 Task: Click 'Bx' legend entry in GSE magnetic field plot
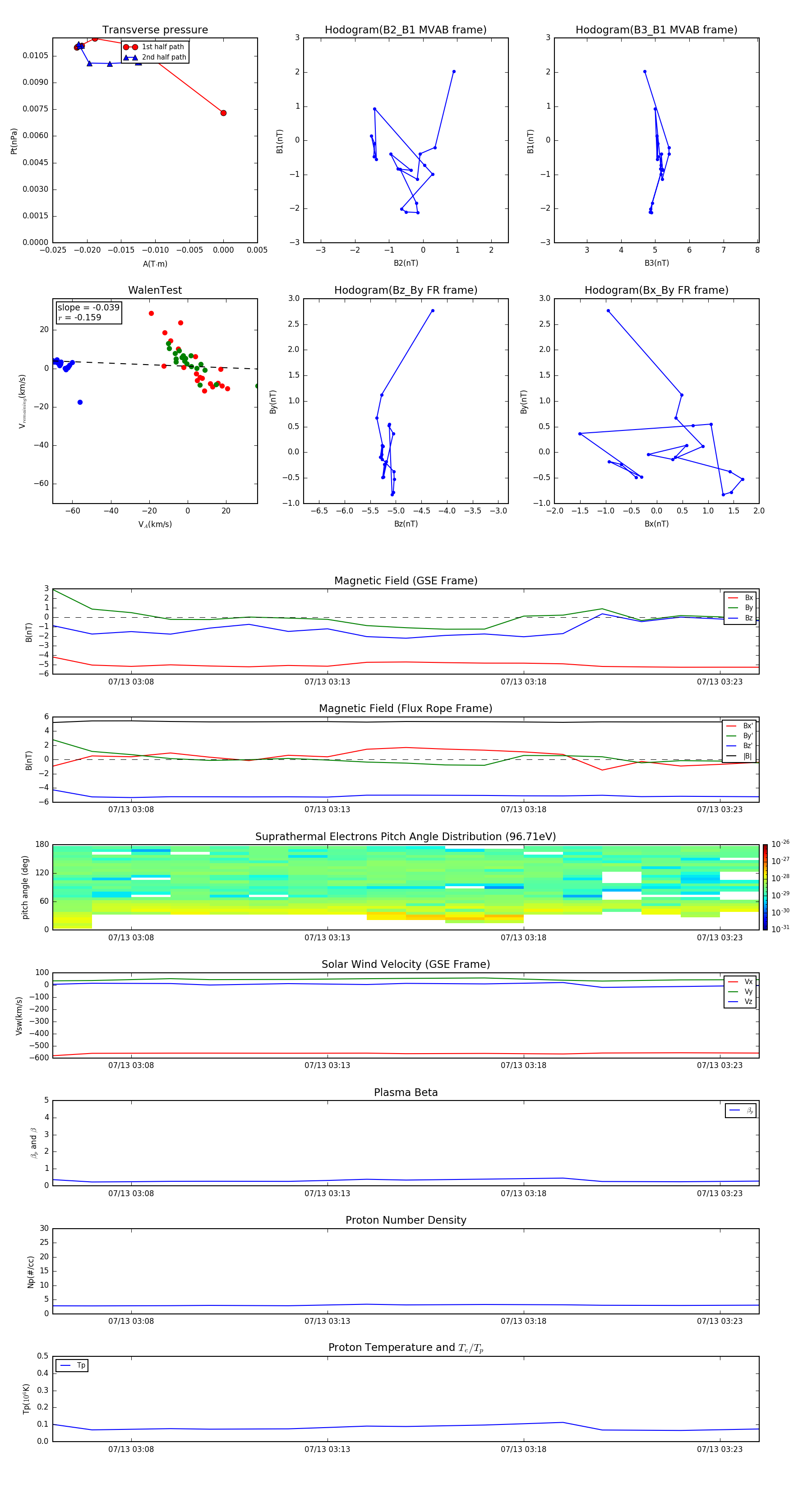coord(741,598)
